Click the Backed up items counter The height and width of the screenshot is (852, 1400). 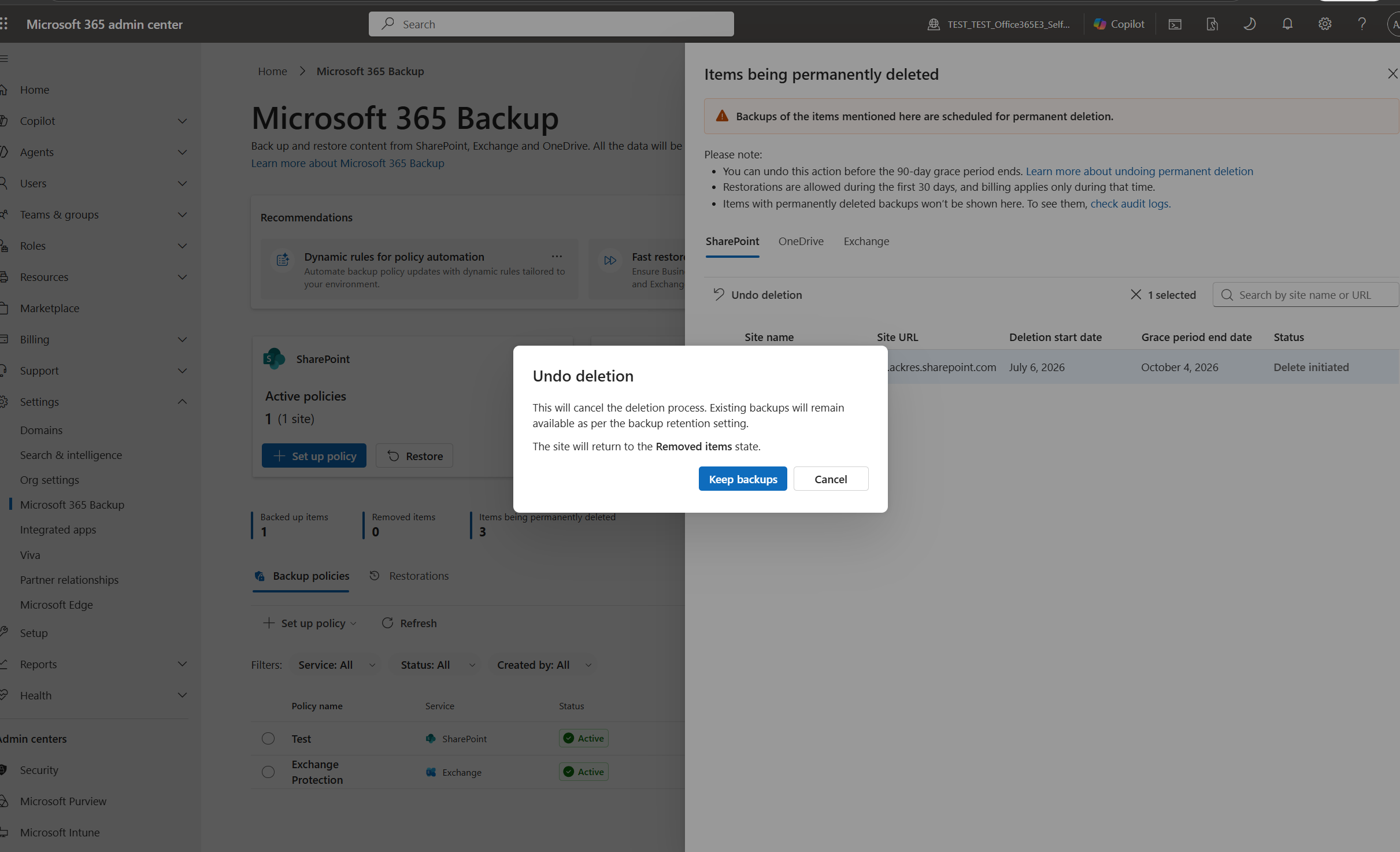(290, 525)
